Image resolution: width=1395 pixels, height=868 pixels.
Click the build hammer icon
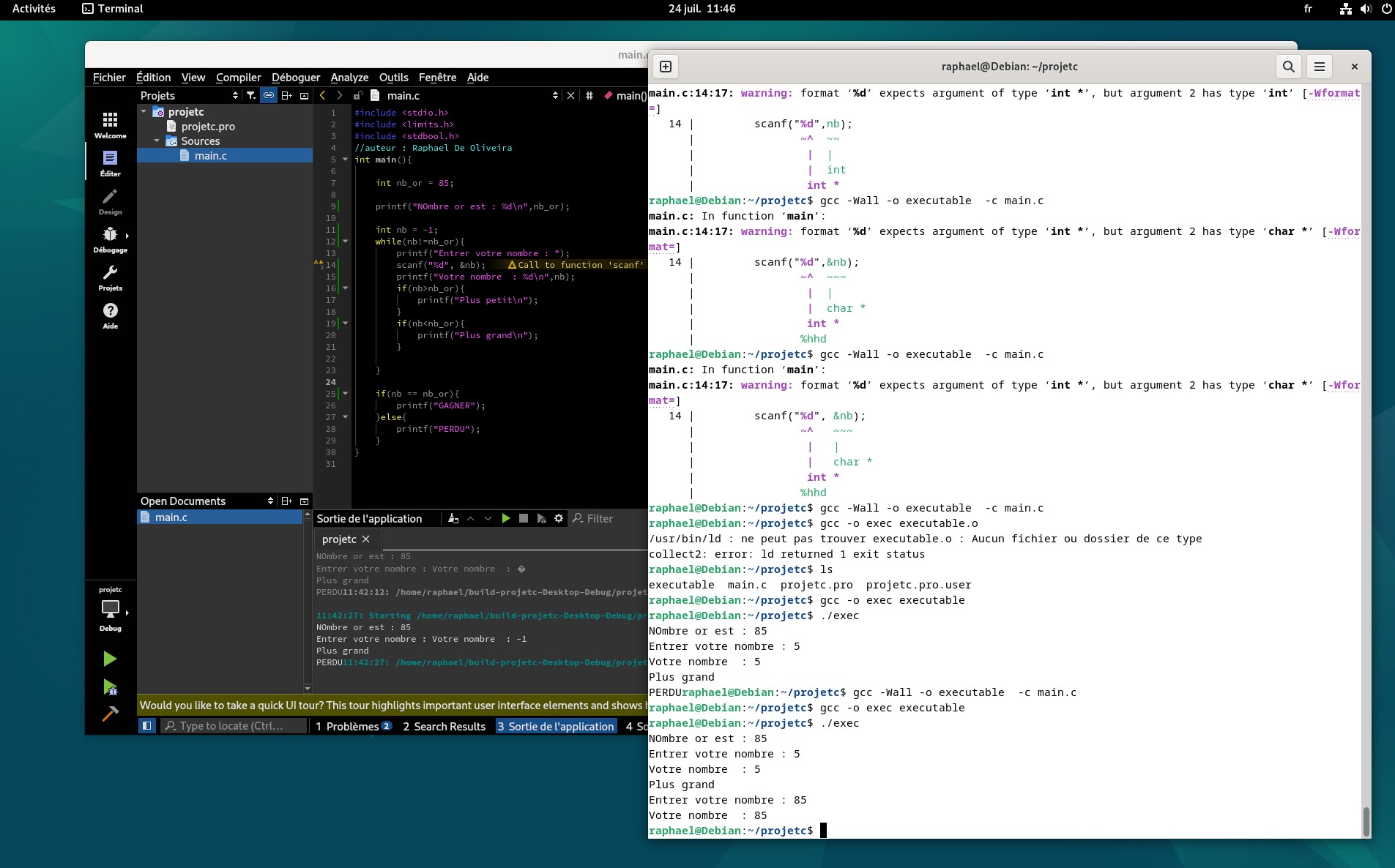coord(110,714)
